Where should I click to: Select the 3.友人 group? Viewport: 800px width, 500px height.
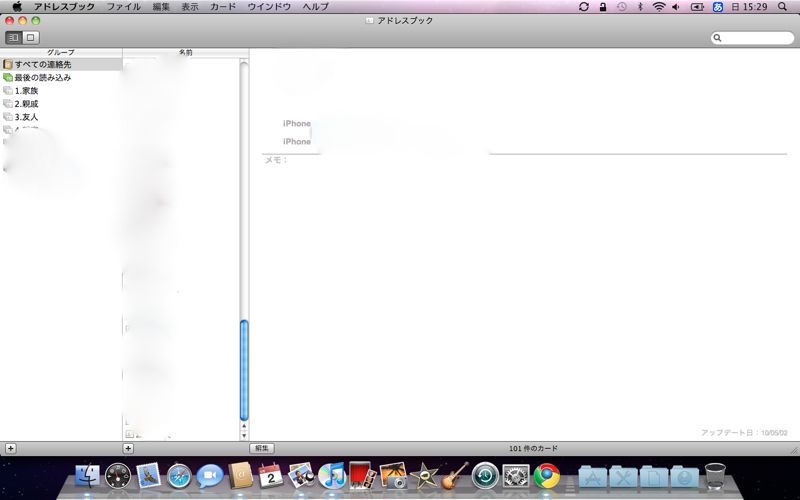[61, 117]
